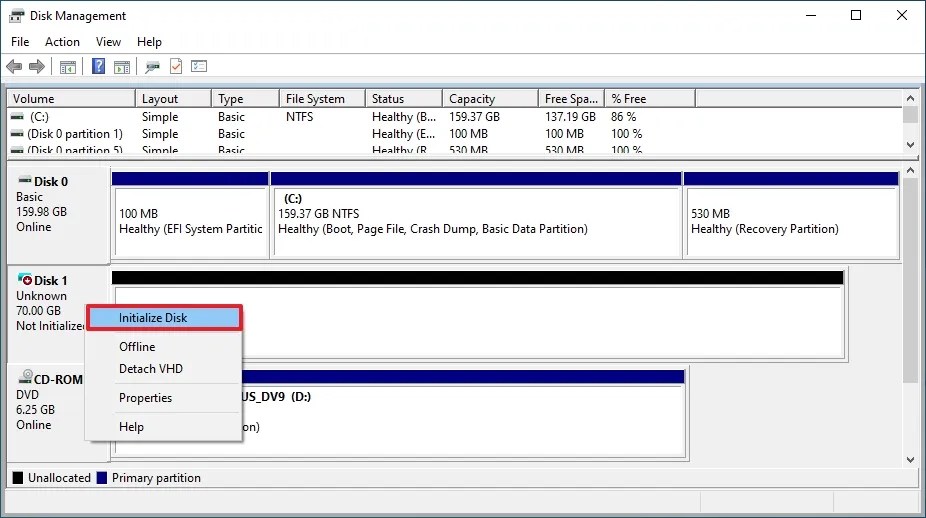Select the Disk 0 label panel
Image resolution: width=926 pixels, height=518 pixels.
58,215
